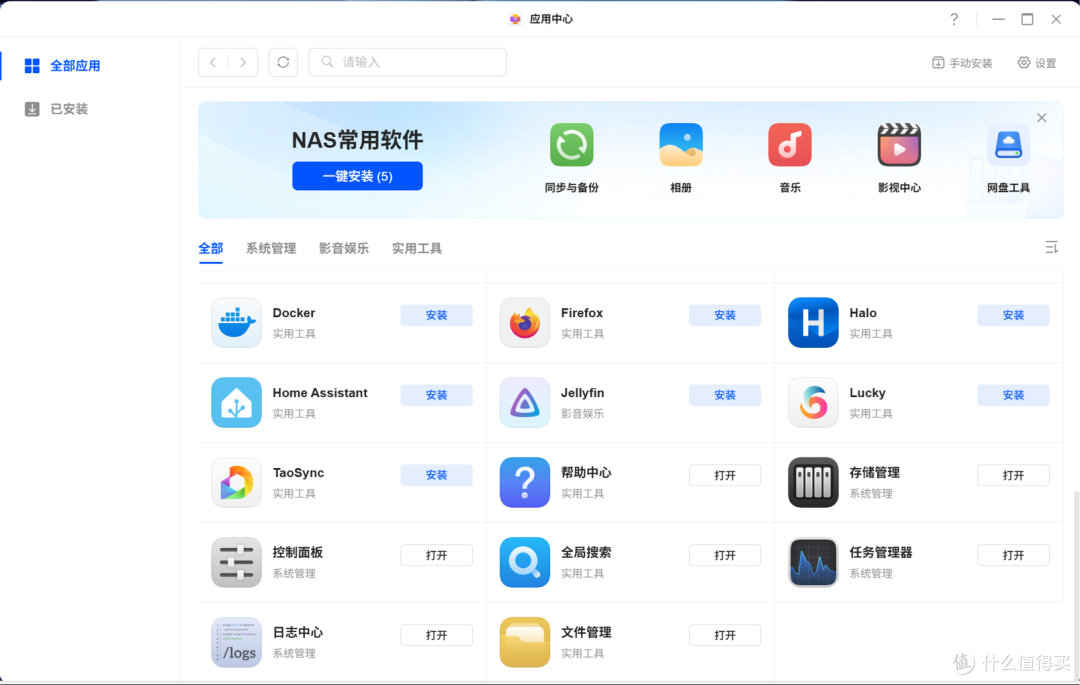Image resolution: width=1080 pixels, height=685 pixels.
Task: Maximize the 应用中心 window
Action: (x=1027, y=19)
